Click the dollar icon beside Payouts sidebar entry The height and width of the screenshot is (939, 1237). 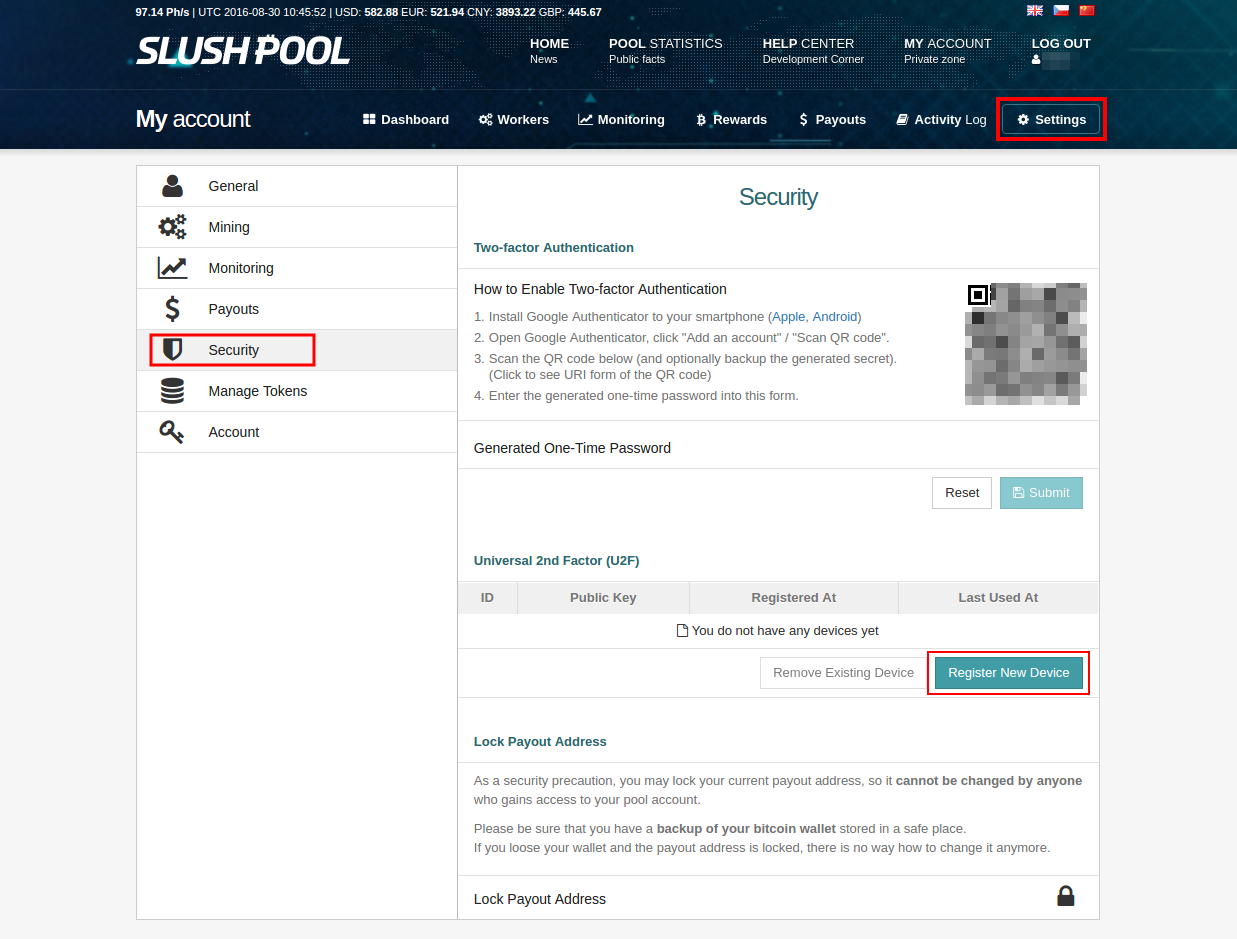point(172,308)
